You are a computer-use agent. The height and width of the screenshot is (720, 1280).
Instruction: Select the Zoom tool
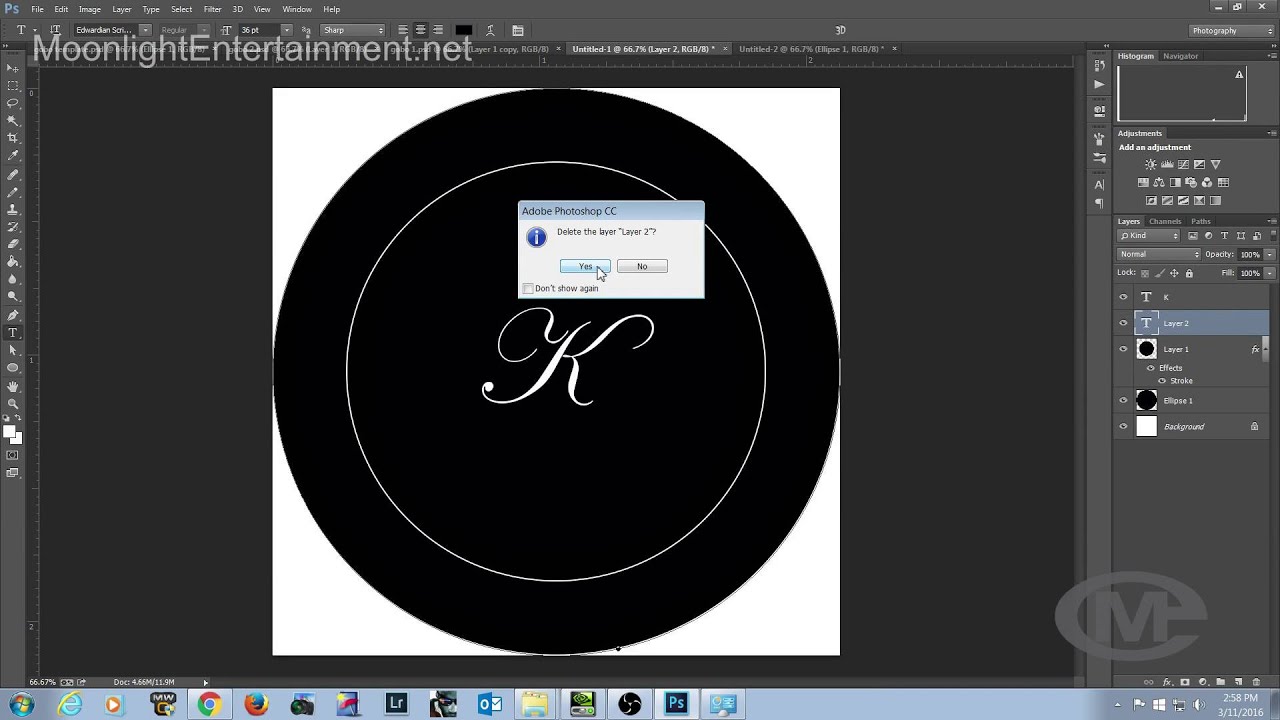[12, 404]
